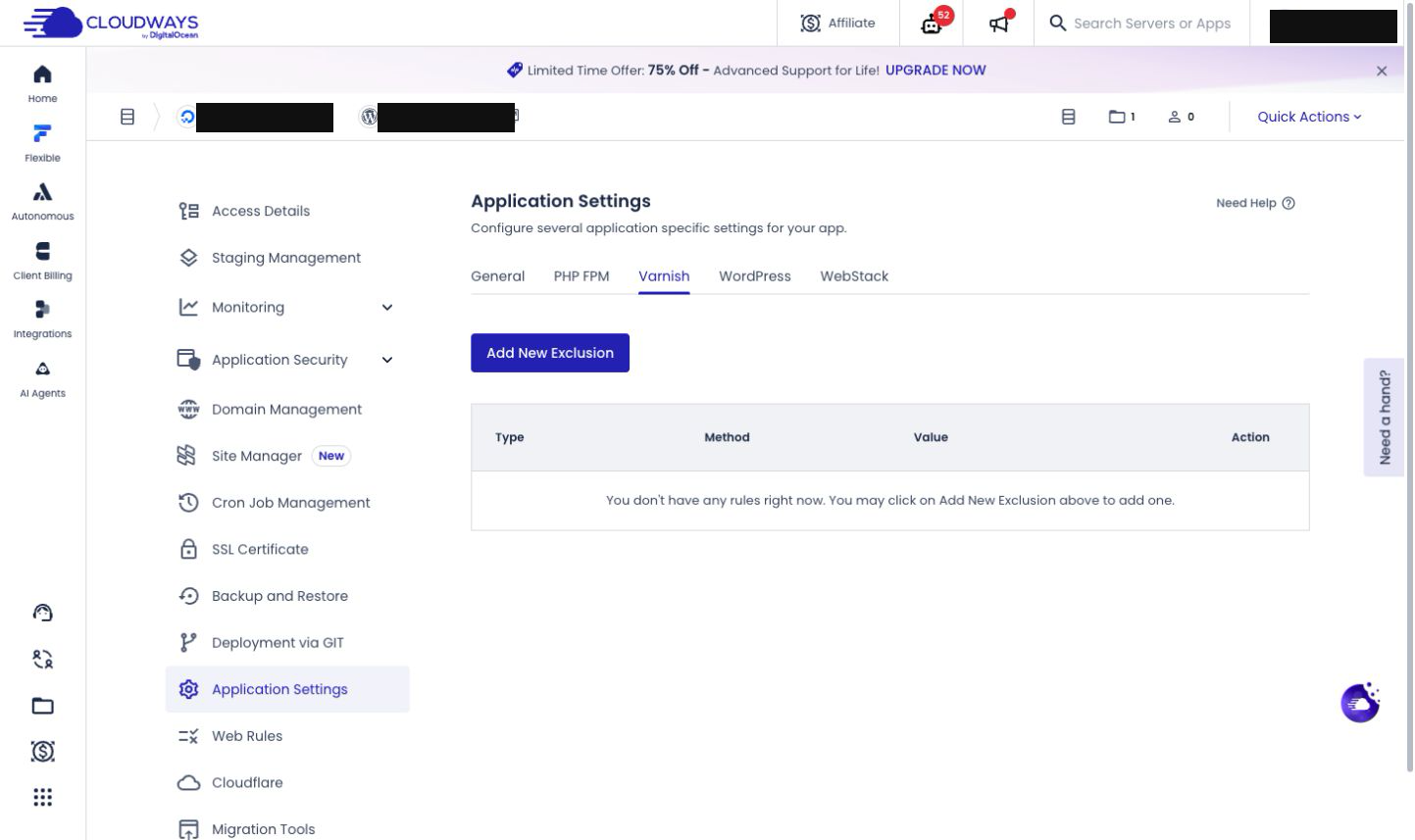This screenshot has width=1415, height=840.
Task: Open the Affiliate link in top bar
Action: coord(837,23)
